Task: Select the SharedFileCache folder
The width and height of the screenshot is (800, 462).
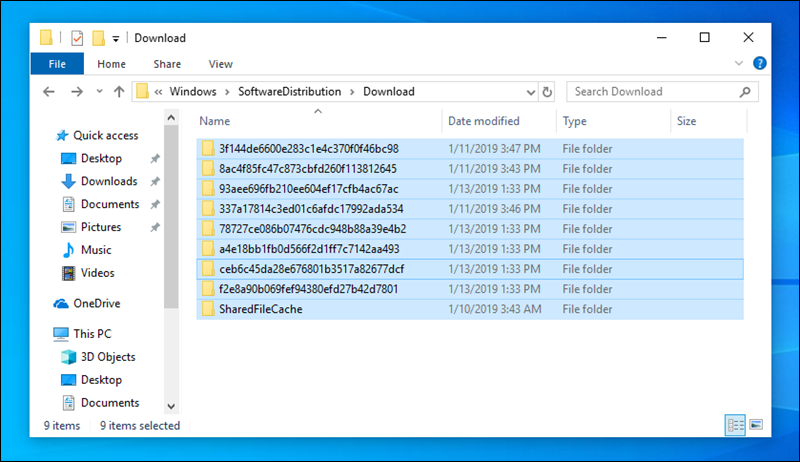Action: 469,309
